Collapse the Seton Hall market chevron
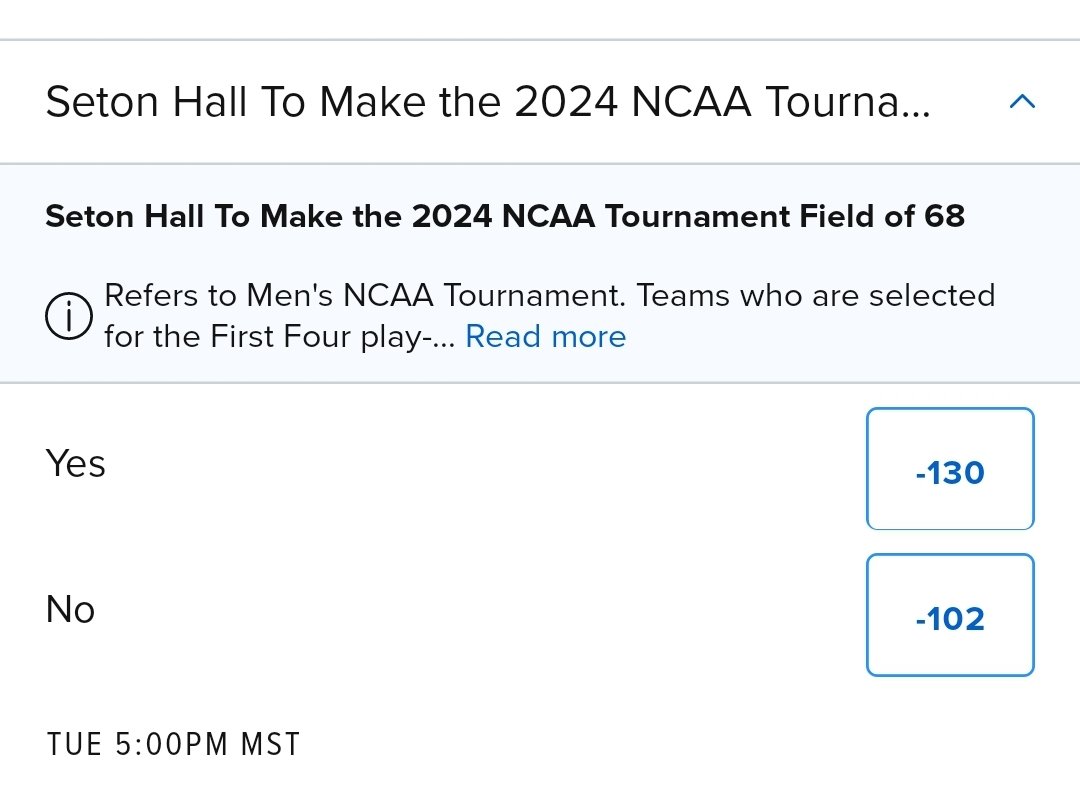The width and height of the screenshot is (1080, 785). (x=1022, y=102)
